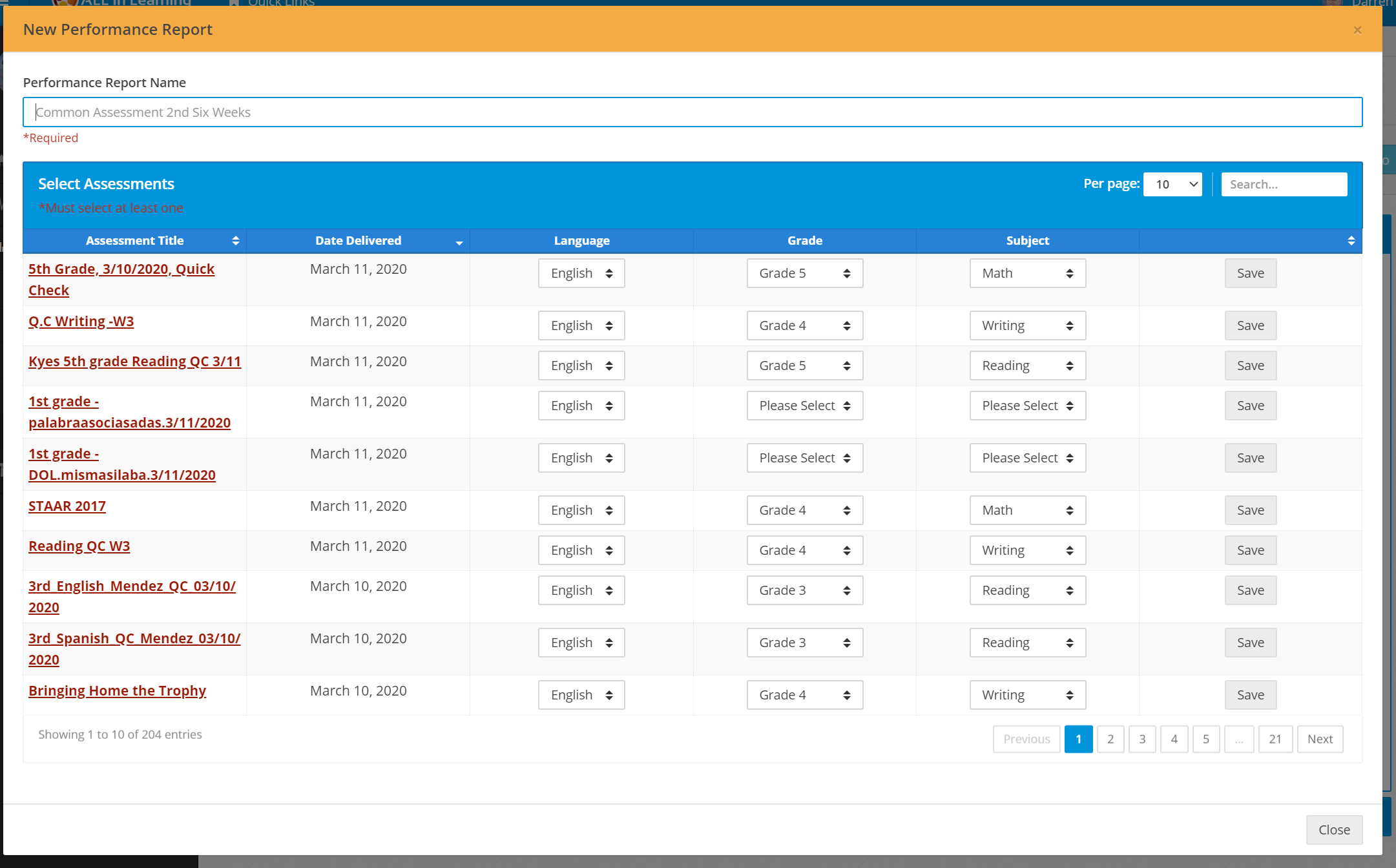Viewport: 1396px width, 868px height.
Task: Open Grade dropdown for STAAR 2017
Action: pos(804,510)
